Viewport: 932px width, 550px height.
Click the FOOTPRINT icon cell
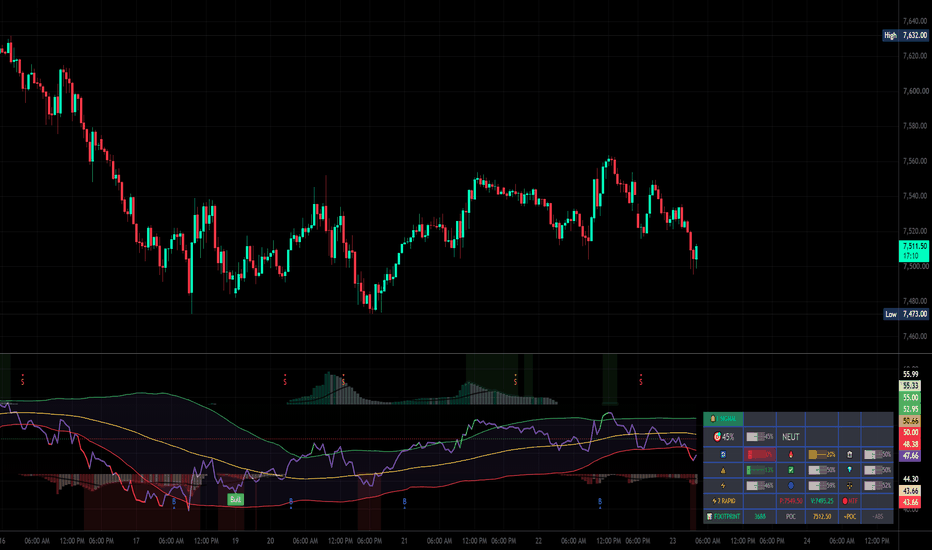pyautogui.click(x=723, y=517)
